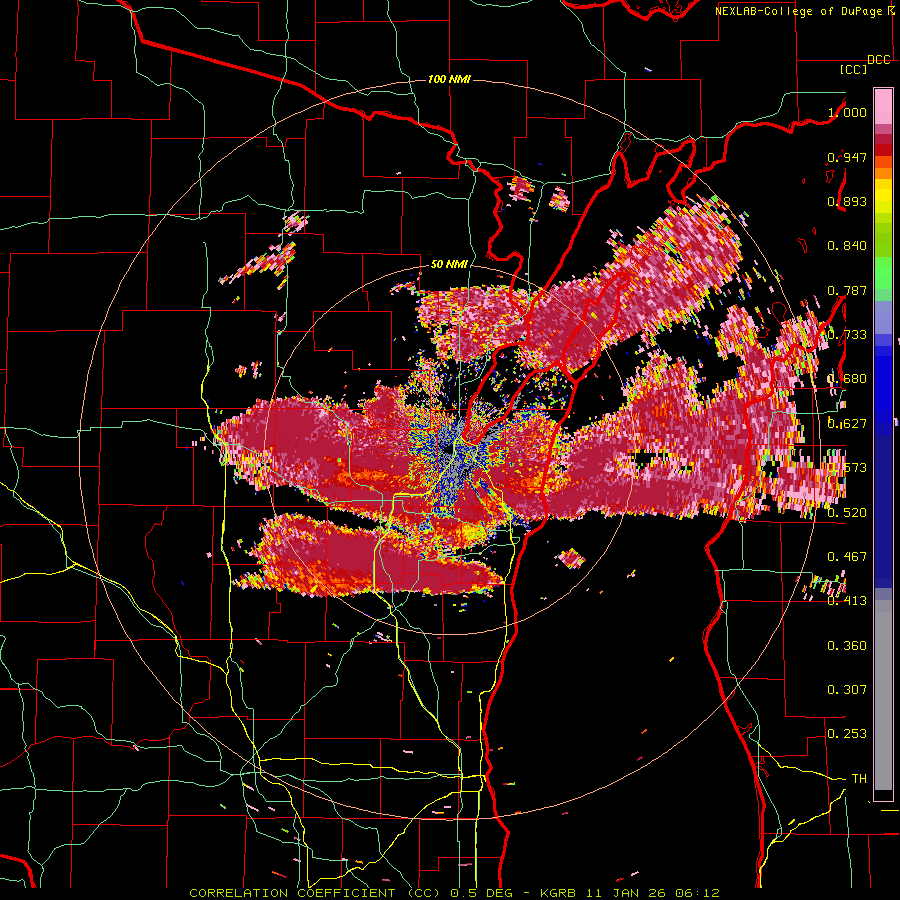Click the [CC] legend heading
Image resolution: width=900 pixels, height=900 pixels.
click(853, 69)
